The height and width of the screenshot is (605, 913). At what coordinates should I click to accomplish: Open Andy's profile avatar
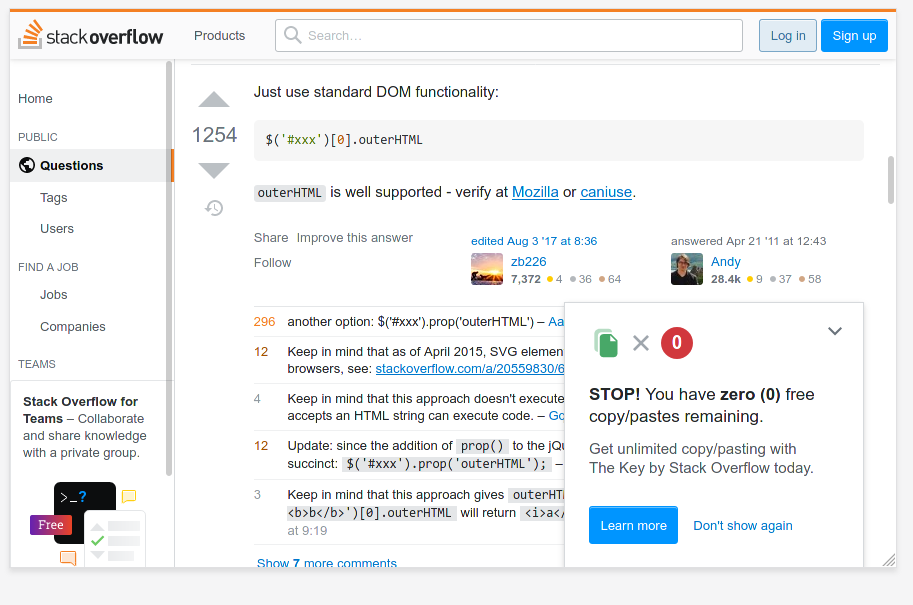[x=686, y=269]
